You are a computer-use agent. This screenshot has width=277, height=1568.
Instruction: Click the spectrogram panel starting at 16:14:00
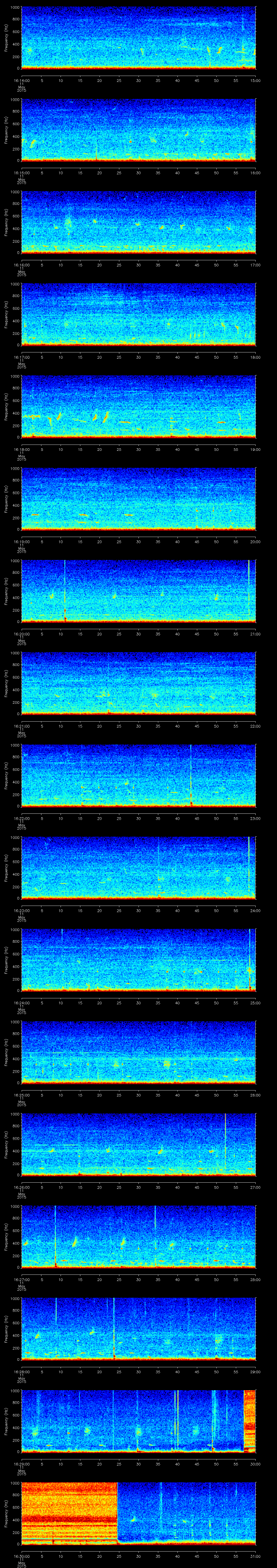138,38
